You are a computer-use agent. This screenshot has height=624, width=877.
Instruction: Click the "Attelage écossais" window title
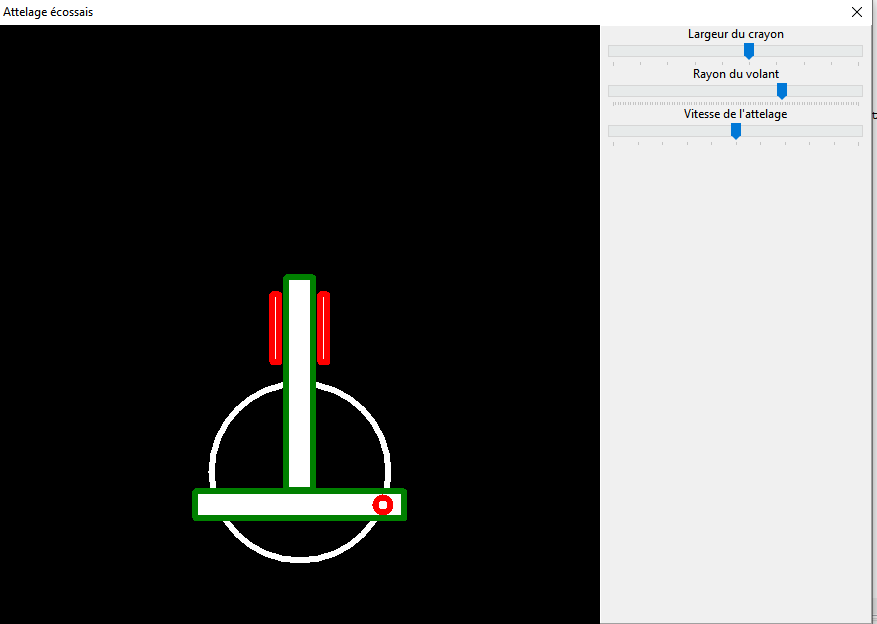coord(50,12)
